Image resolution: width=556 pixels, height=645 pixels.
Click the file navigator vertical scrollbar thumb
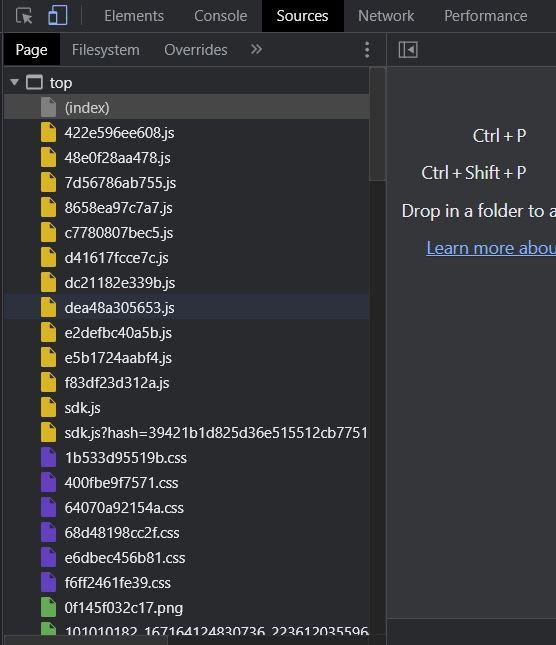tap(377, 124)
